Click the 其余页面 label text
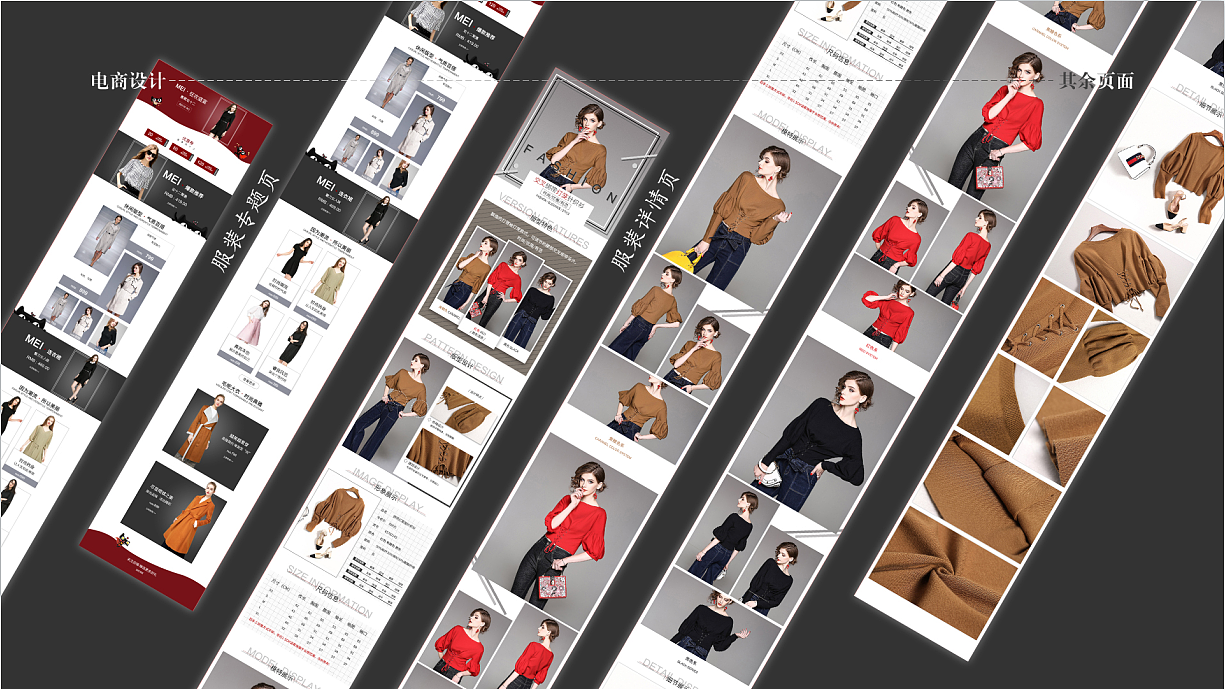 [1097, 81]
